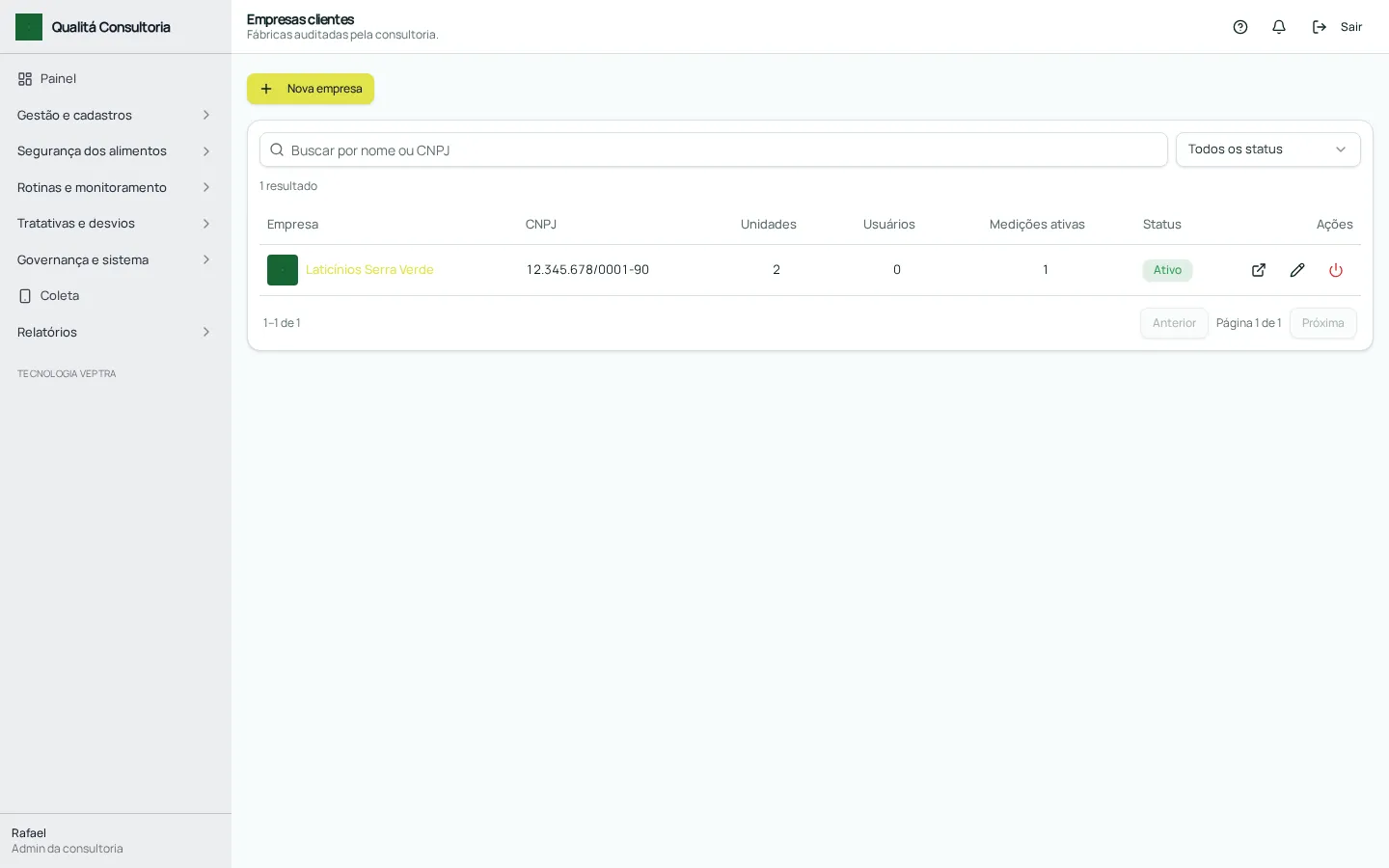Focus the Buscar por nome ou CNPJ field
This screenshot has width=1389, height=868.
pyautogui.click(x=714, y=149)
